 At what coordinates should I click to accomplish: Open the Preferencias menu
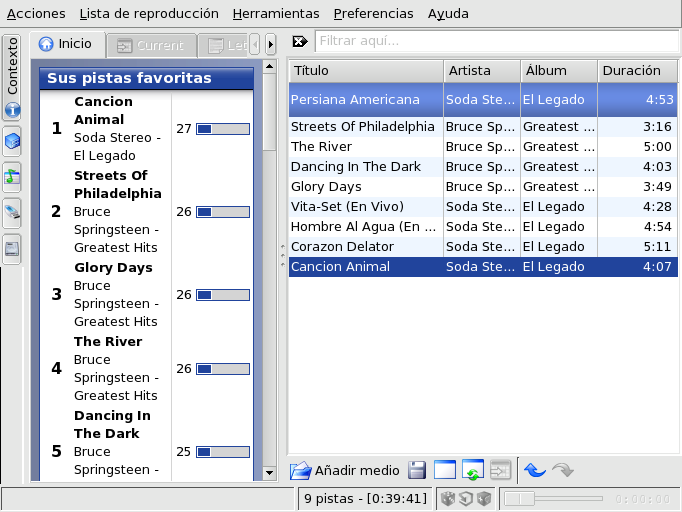click(x=373, y=13)
